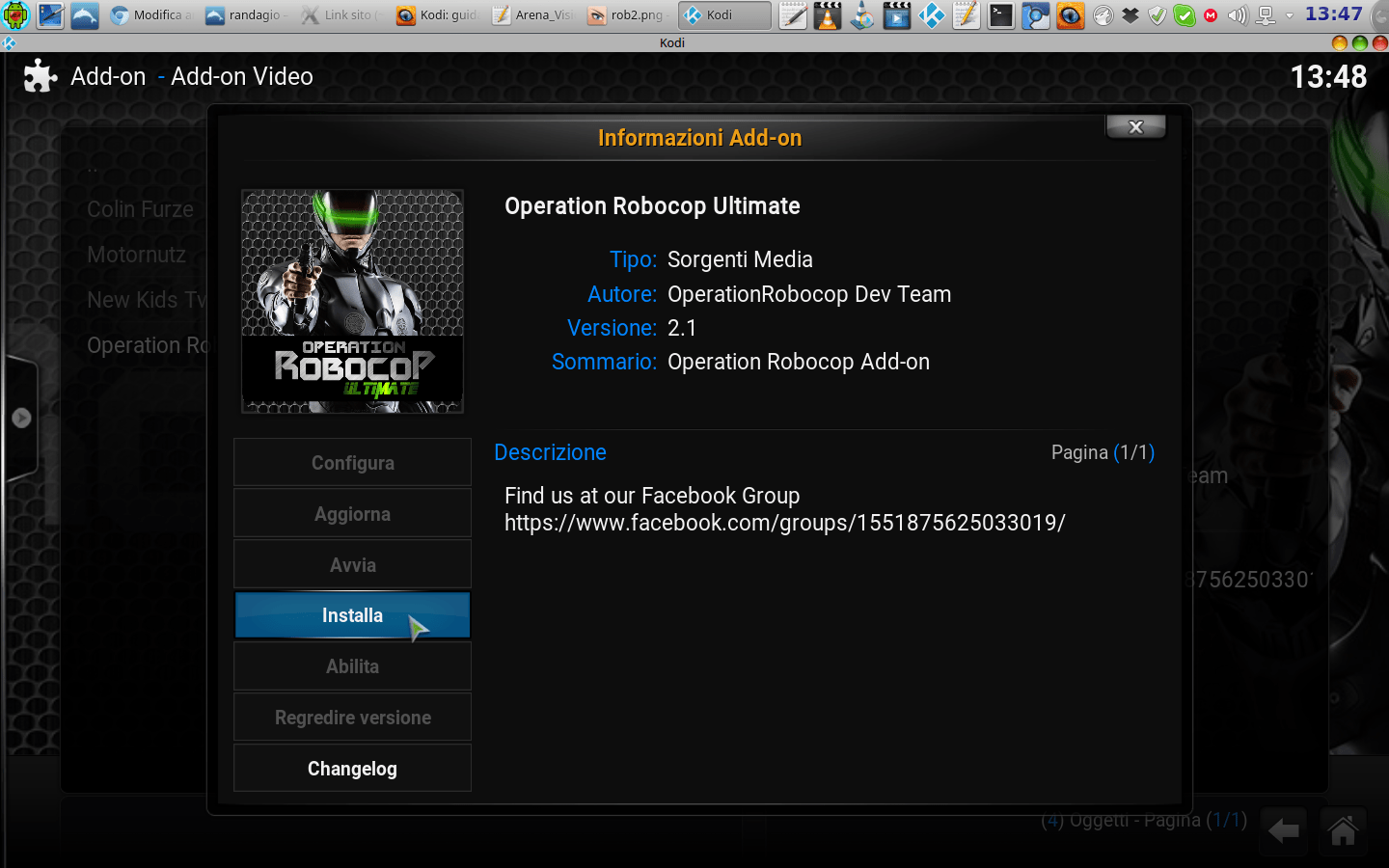Click the Add-on puzzle piece icon
Image resolution: width=1389 pixels, height=868 pixels.
41,76
